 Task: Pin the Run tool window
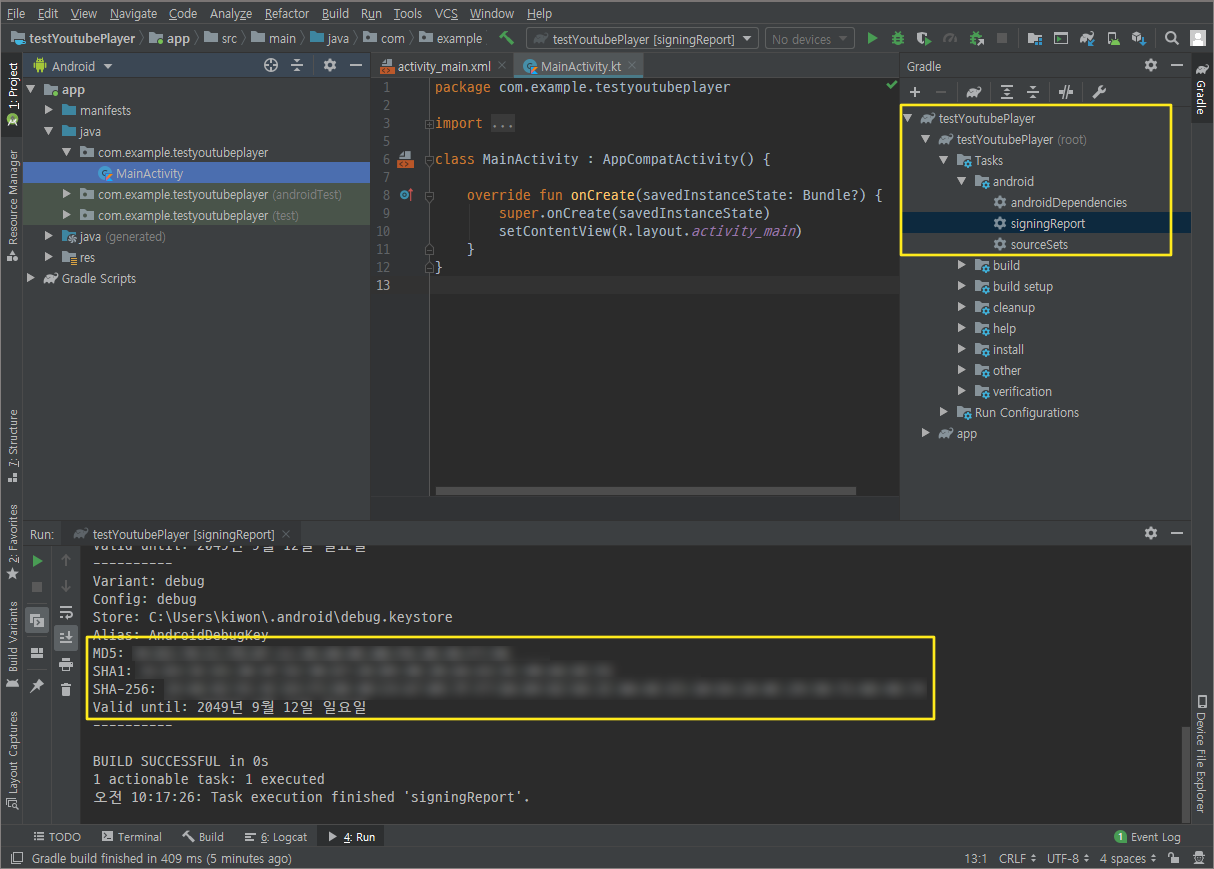37,688
